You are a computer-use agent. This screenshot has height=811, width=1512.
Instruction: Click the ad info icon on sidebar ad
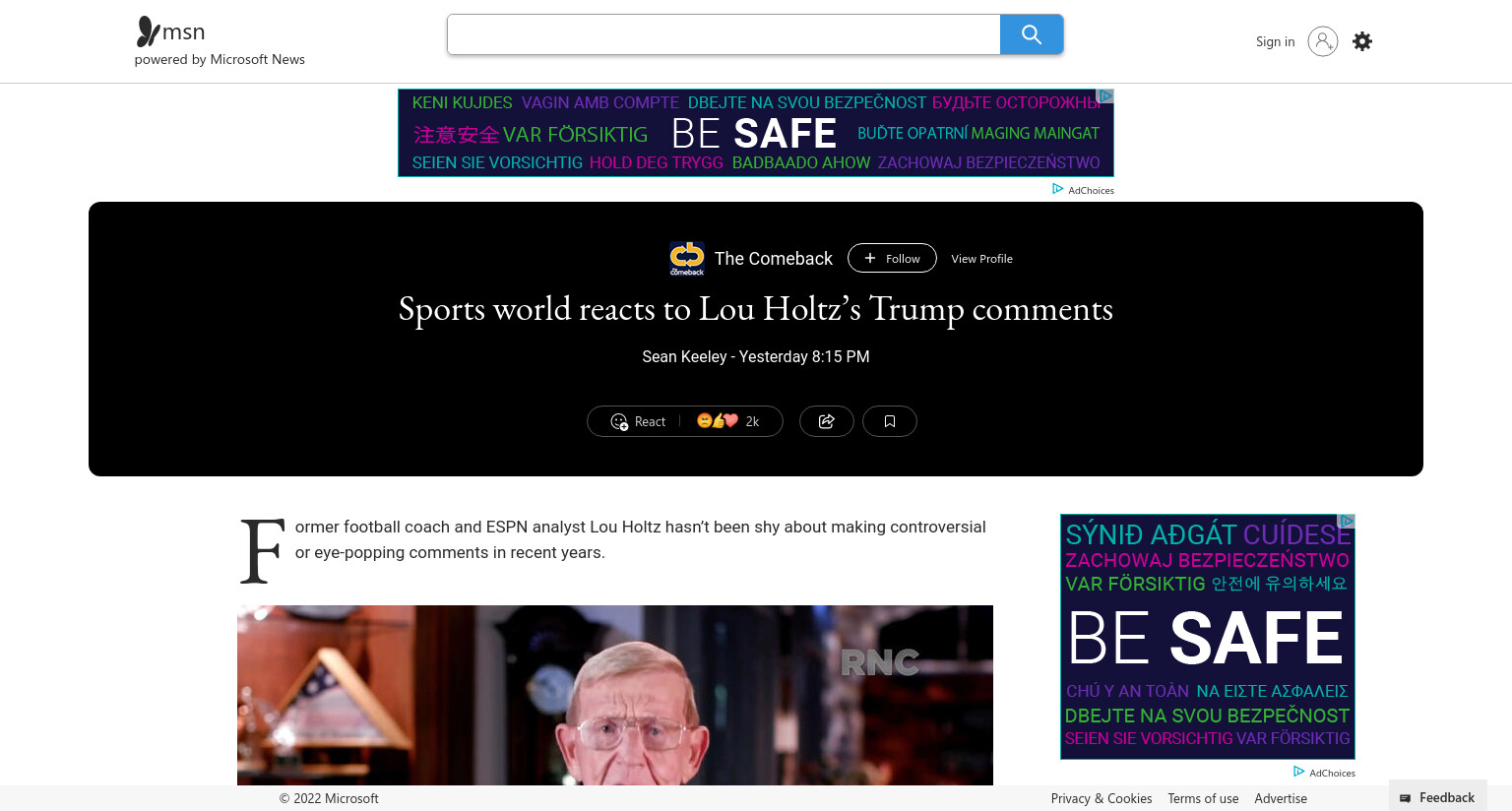point(1347,521)
